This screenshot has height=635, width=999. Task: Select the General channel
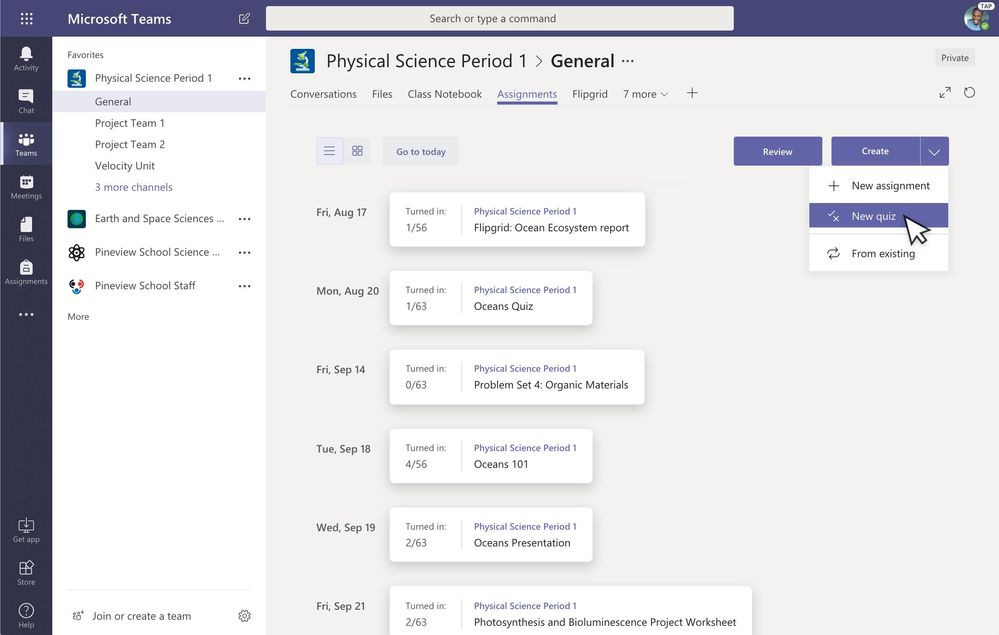(159, 101)
